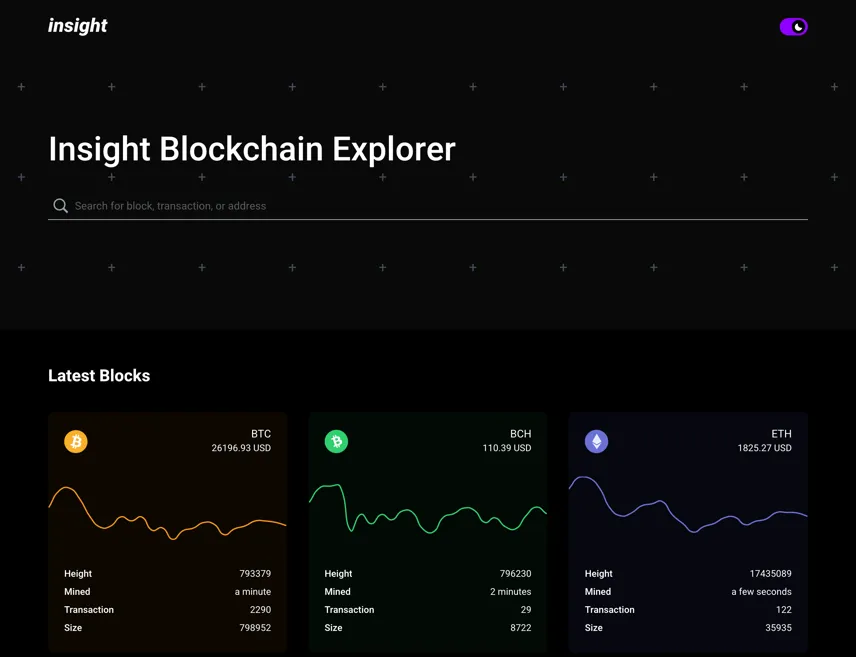Toggle the dark mode switch

[x=793, y=27]
